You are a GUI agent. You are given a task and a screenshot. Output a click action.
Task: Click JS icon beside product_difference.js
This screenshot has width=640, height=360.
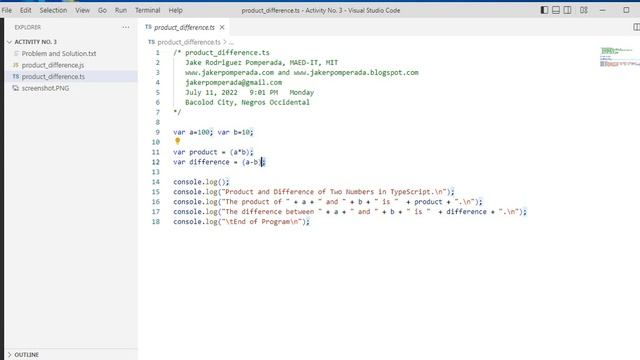click(x=16, y=65)
